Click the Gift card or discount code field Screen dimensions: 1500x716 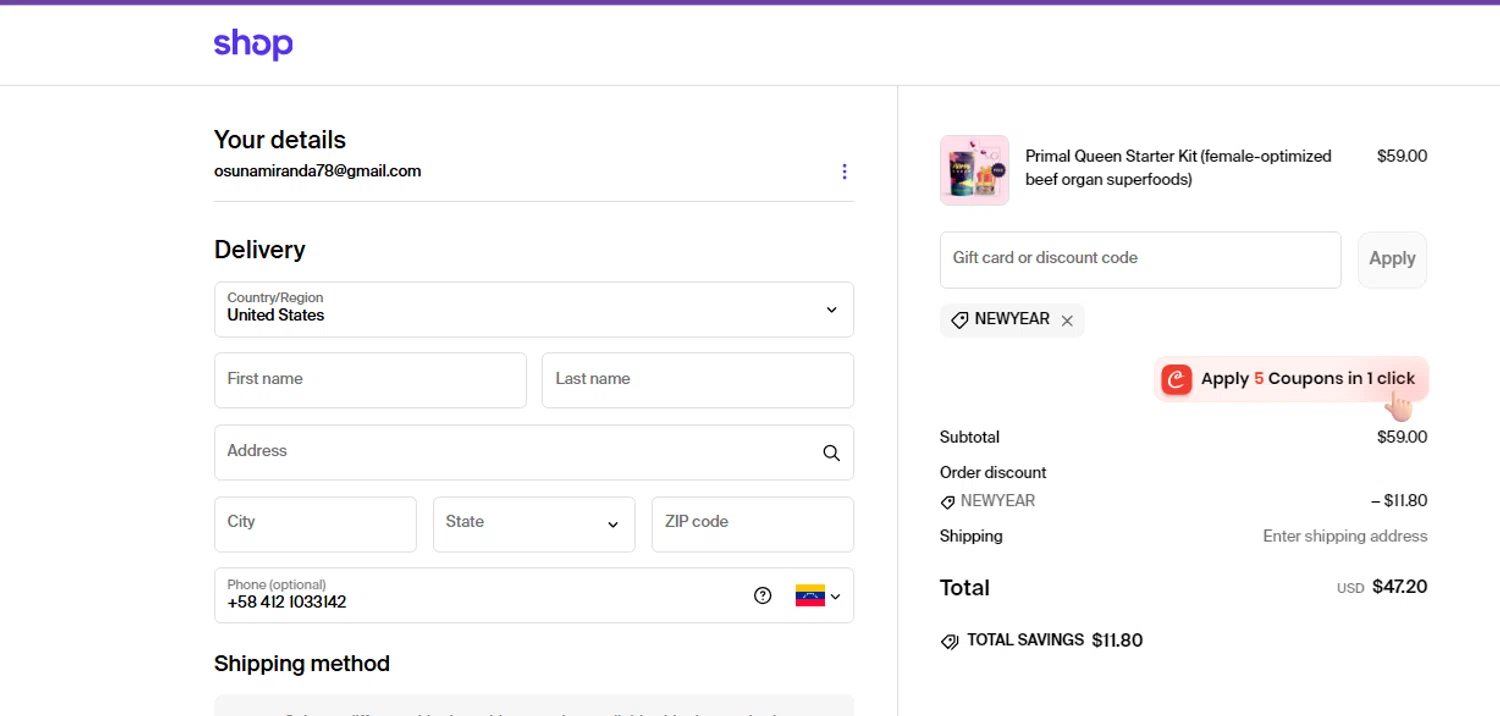pos(1140,260)
